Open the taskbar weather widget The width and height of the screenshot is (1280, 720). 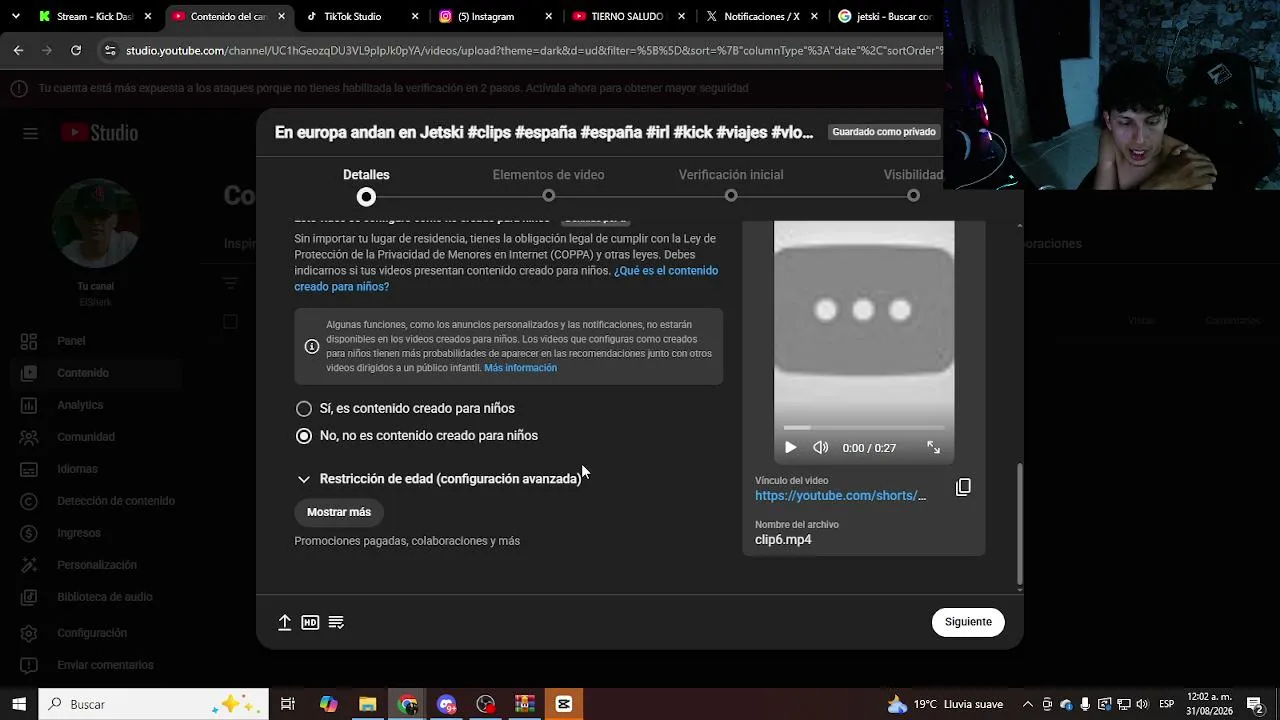point(945,704)
